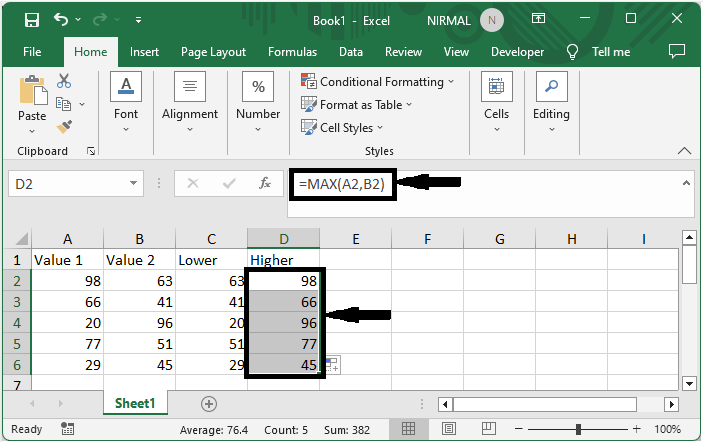The image size is (703, 442).
Task: Open Format as Table gallery
Action: tap(356, 105)
